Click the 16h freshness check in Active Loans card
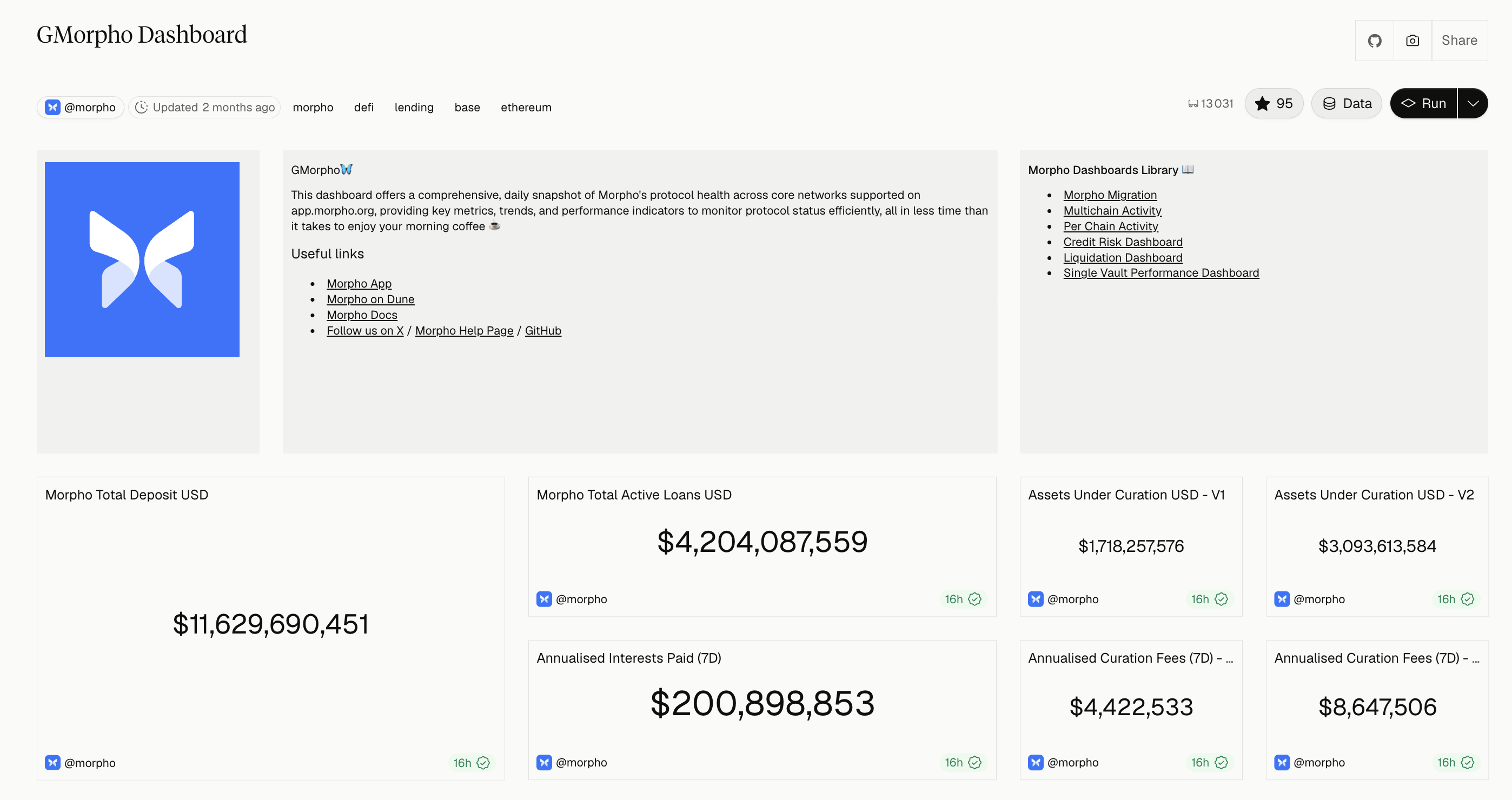This screenshot has height=800, width=1512. click(963, 599)
